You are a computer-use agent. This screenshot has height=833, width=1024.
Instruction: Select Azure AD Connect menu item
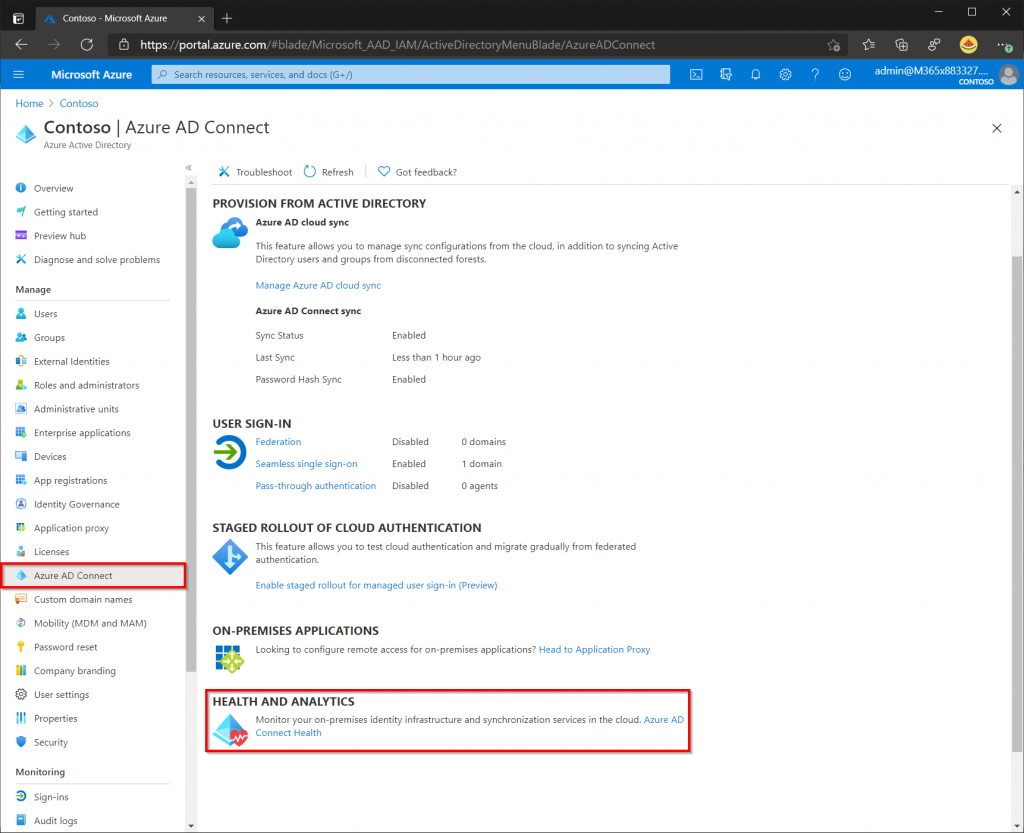pos(93,576)
